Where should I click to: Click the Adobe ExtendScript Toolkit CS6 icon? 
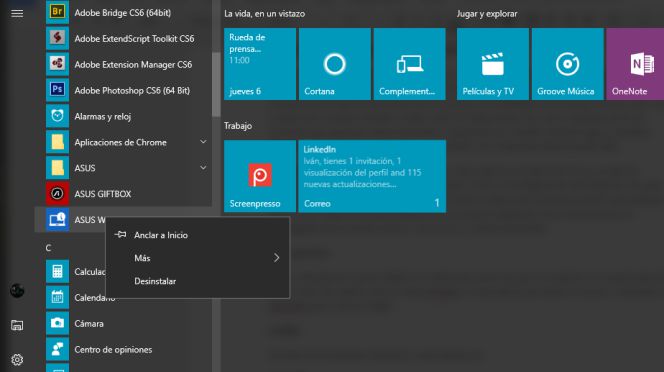(57, 38)
